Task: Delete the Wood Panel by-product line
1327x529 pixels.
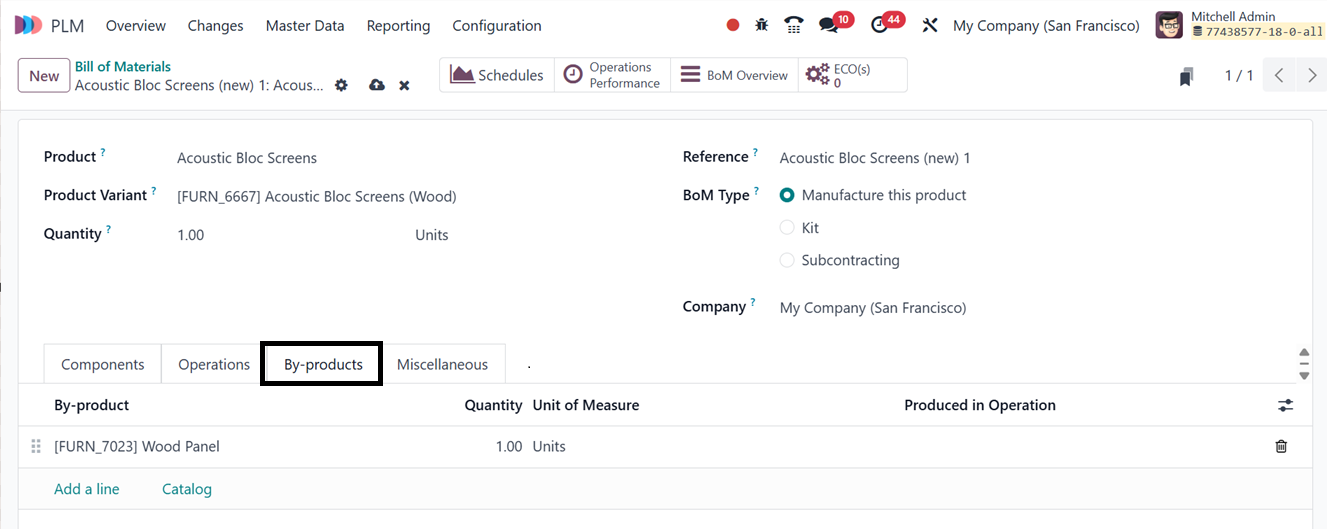Action: click(x=1281, y=447)
